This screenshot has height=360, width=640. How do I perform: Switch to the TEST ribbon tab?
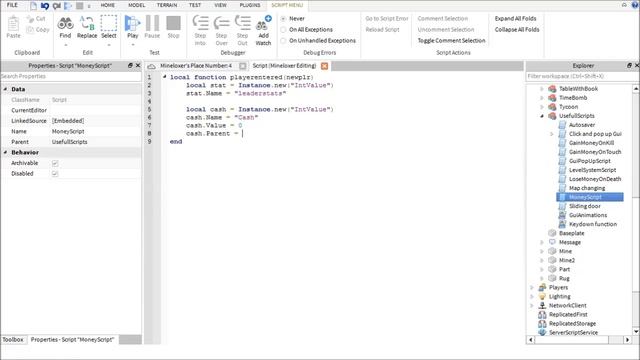[195, 5]
